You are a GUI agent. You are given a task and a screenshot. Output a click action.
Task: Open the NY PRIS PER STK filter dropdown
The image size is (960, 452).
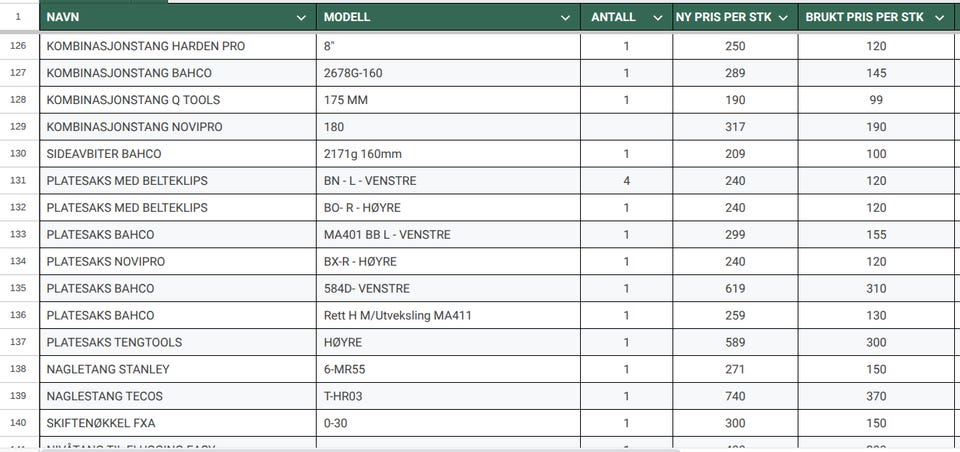click(x=782, y=17)
